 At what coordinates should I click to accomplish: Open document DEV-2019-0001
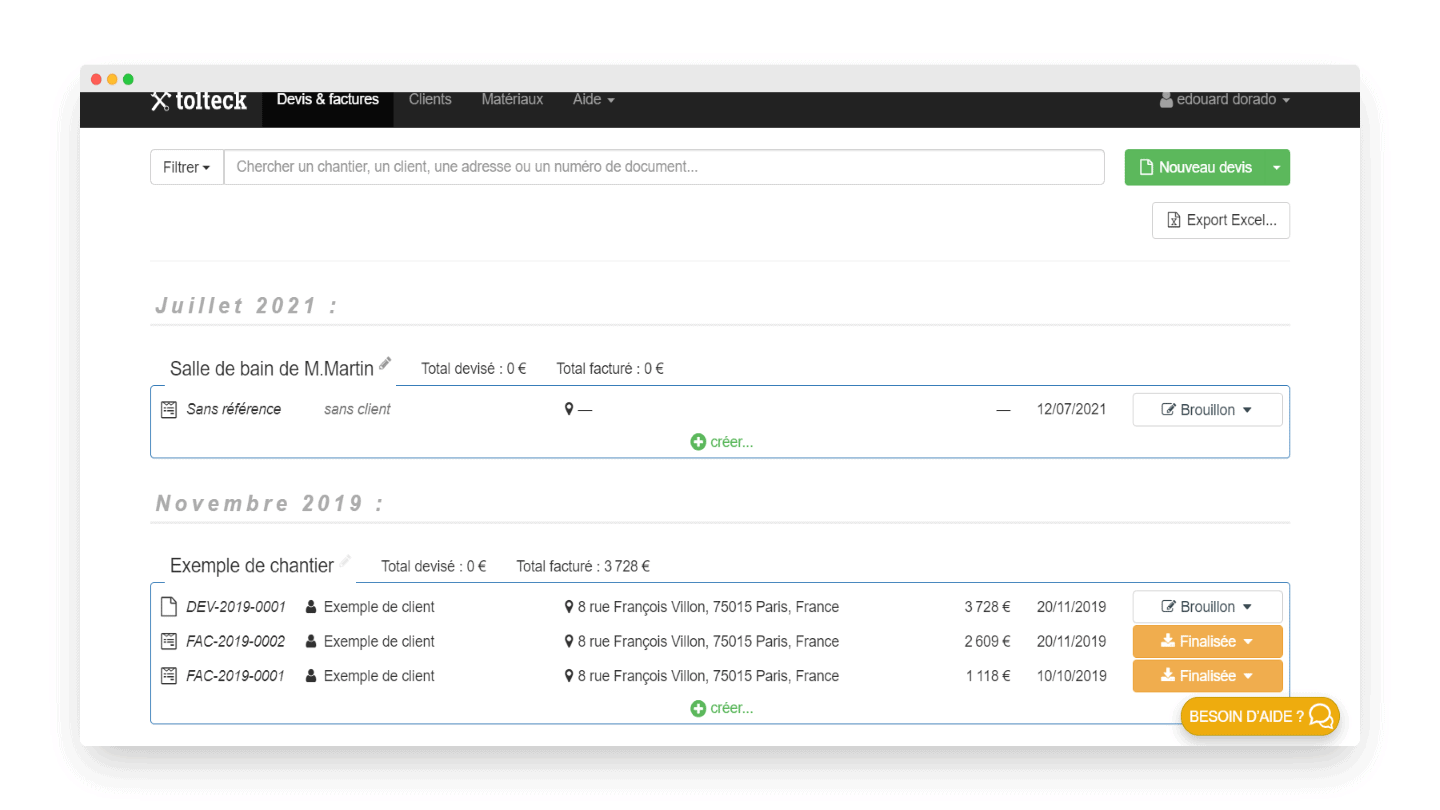point(236,607)
